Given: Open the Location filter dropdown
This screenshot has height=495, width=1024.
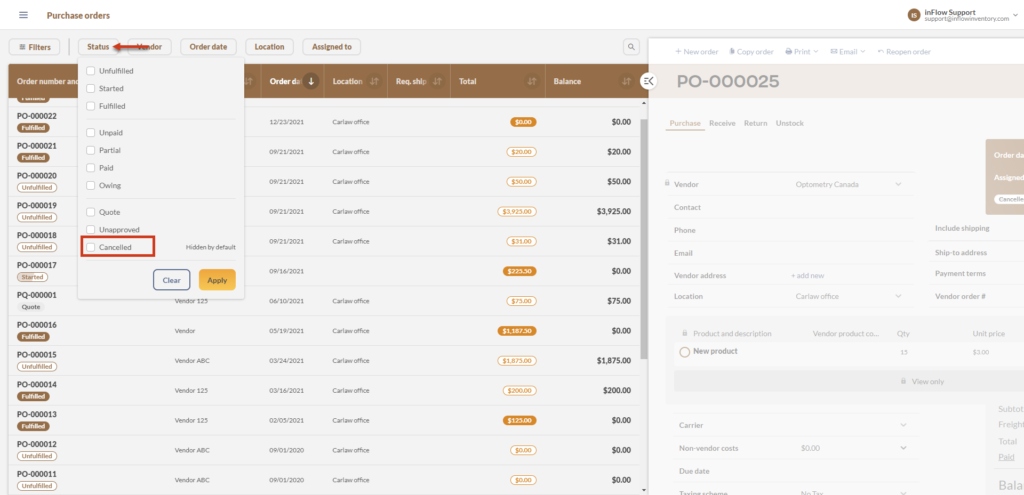Looking at the screenshot, I should click(x=269, y=47).
